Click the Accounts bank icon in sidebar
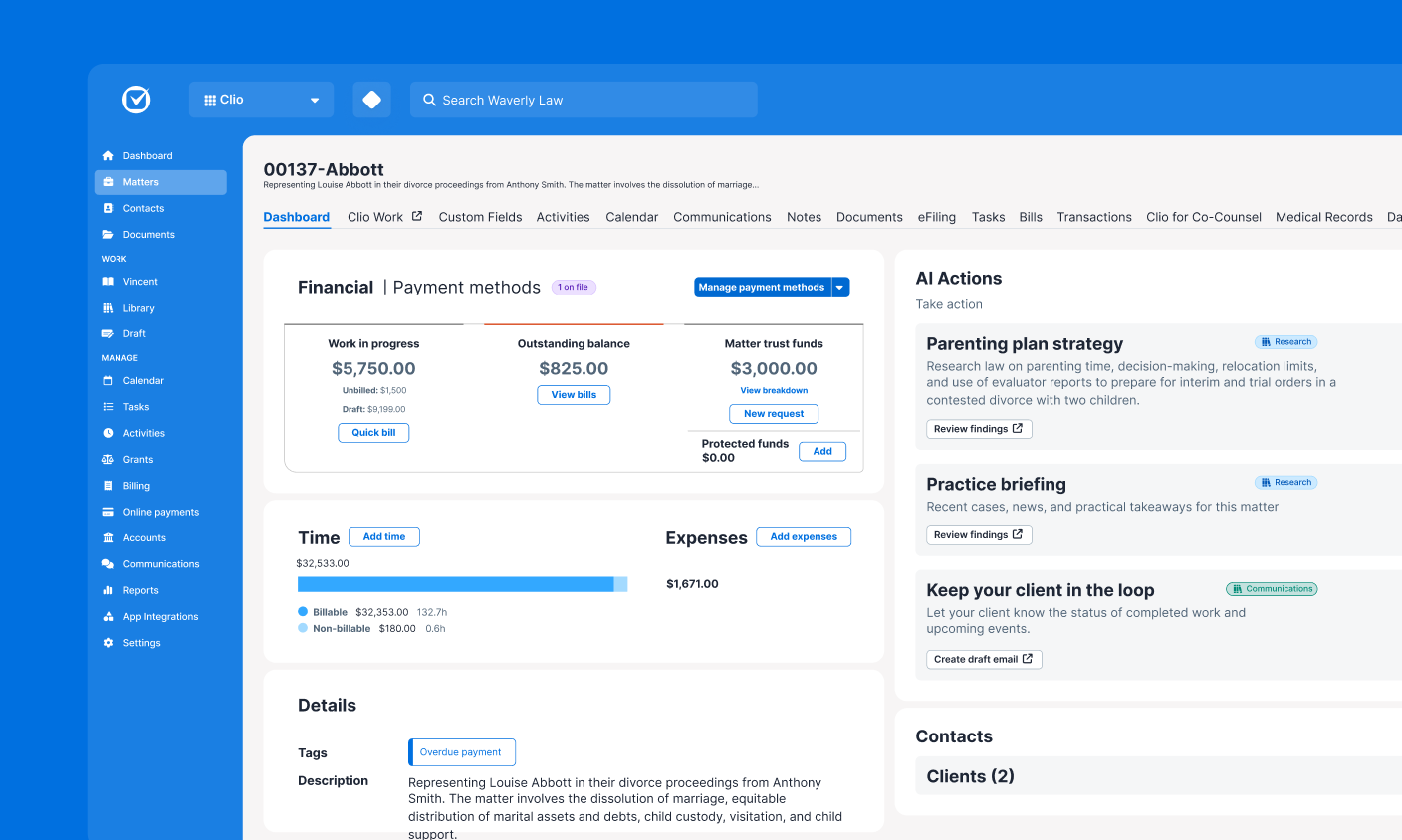The width and height of the screenshot is (1402, 840). 108,538
